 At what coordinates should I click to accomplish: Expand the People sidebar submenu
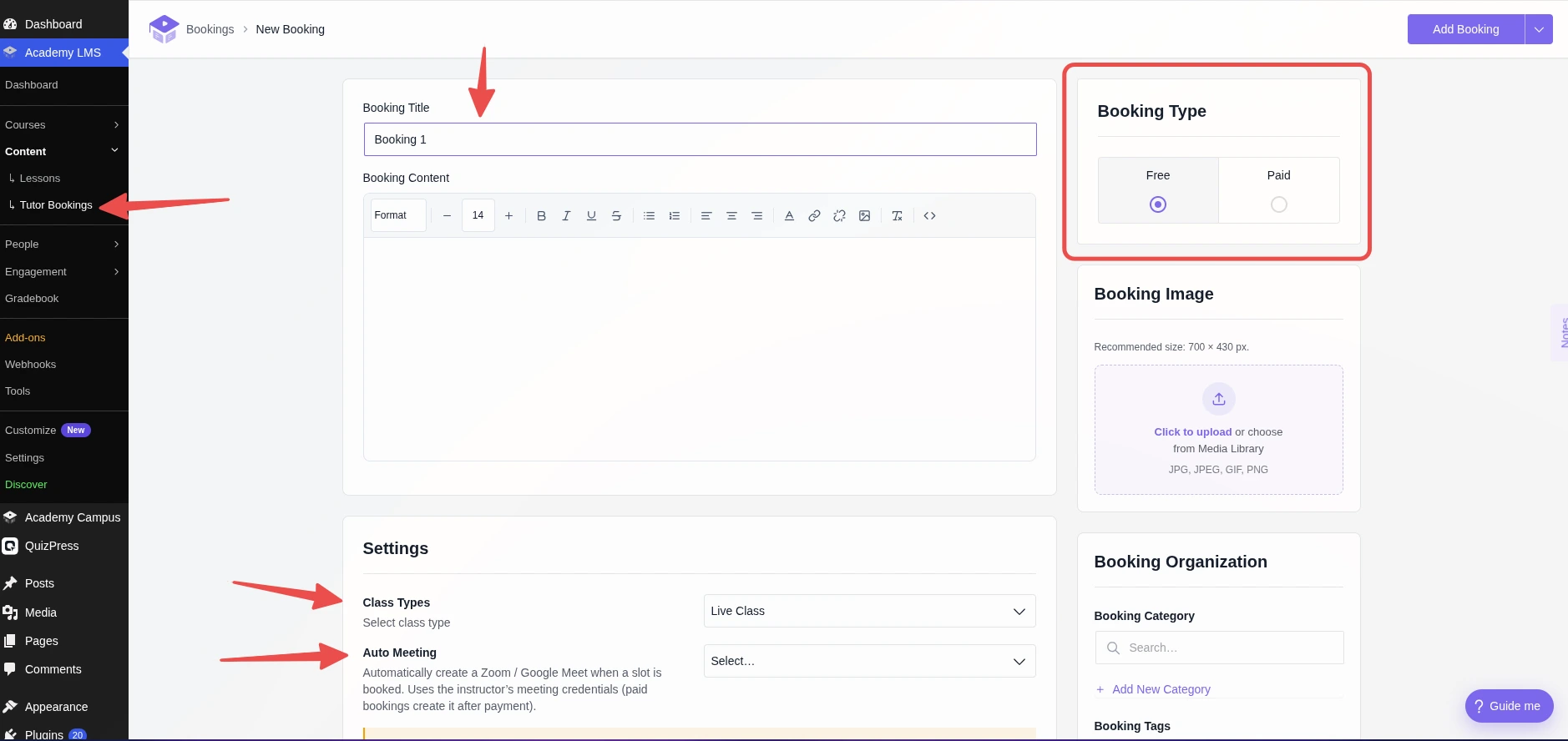(x=116, y=244)
